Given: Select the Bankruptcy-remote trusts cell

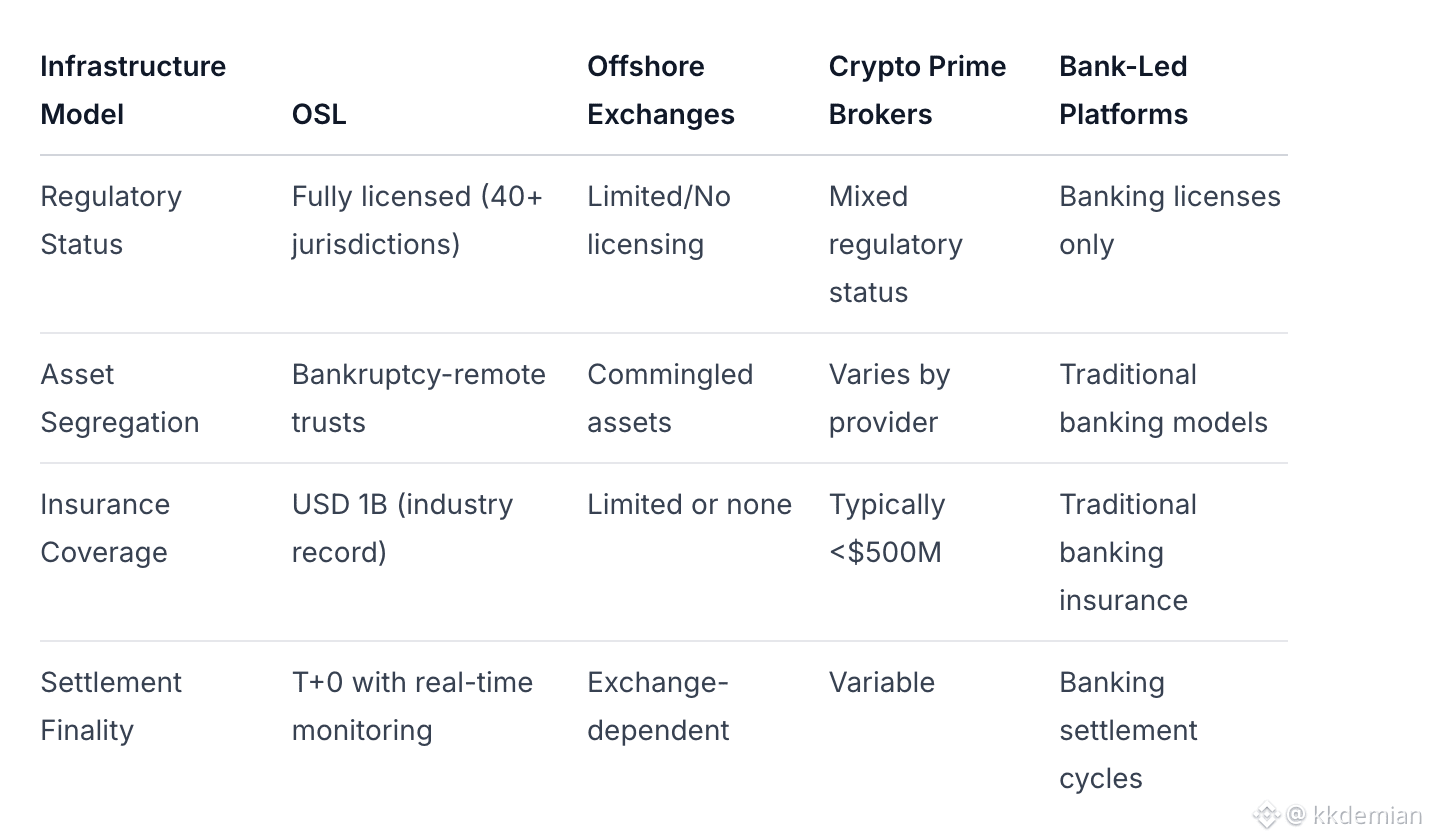Looking at the screenshot, I should (418, 398).
